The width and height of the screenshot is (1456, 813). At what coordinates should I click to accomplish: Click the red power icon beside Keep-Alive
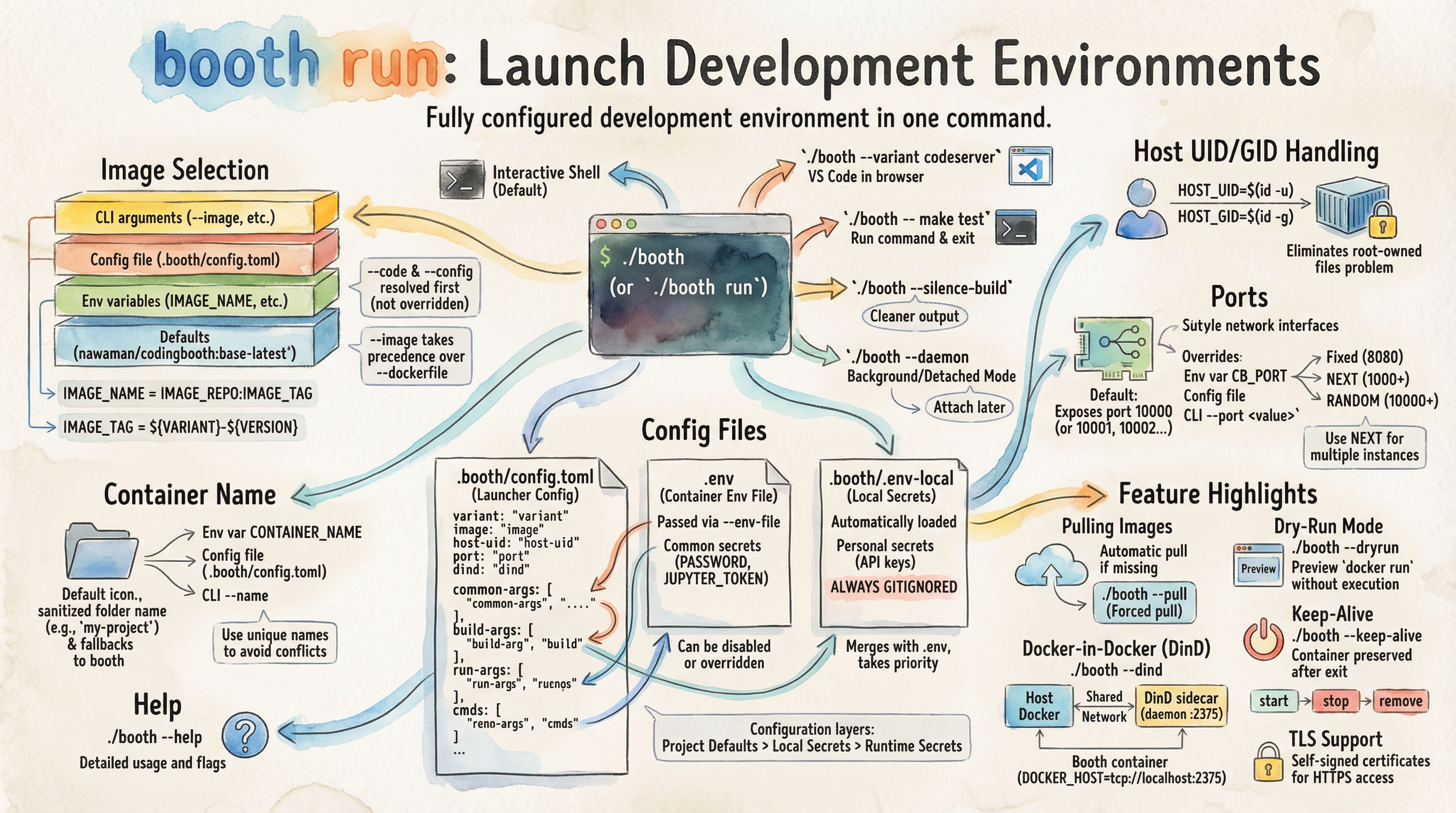click(x=1263, y=639)
